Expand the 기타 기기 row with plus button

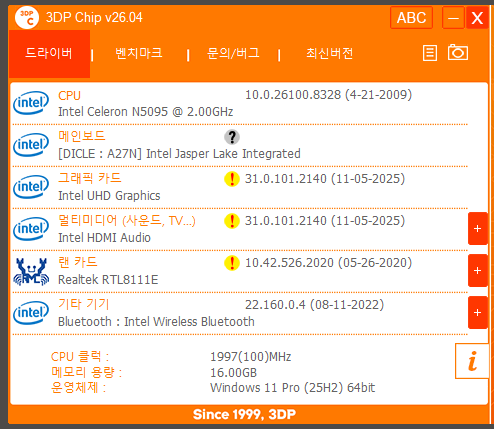coord(478,313)
